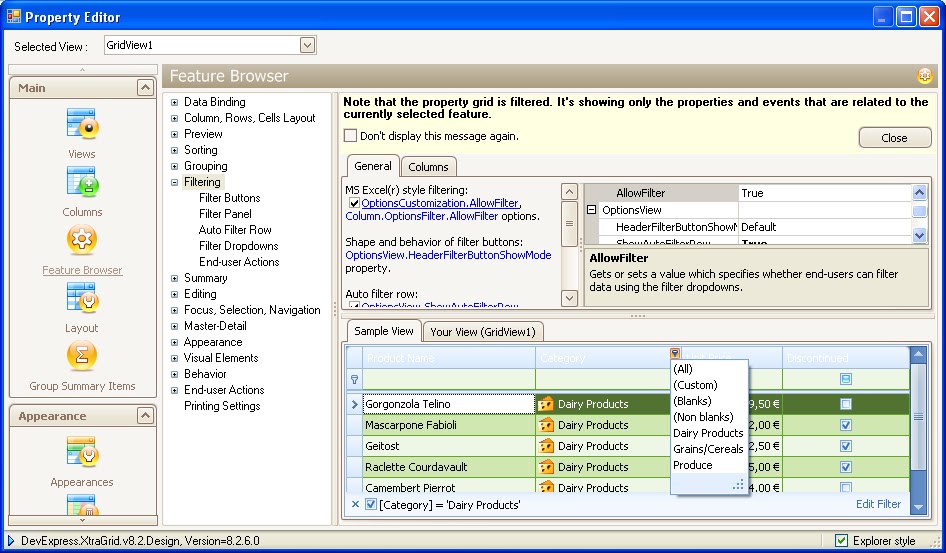
Task: Uncheck Discontinued for Raclette Courdavault
Action: tap(846, 467)
